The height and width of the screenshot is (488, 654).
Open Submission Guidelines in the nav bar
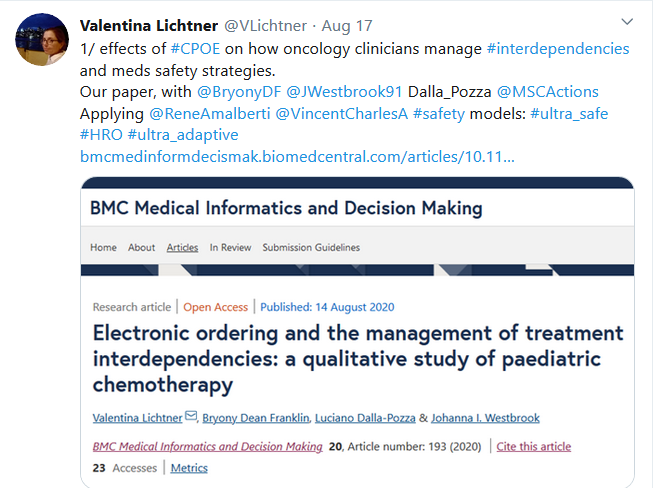click(313, 247)
